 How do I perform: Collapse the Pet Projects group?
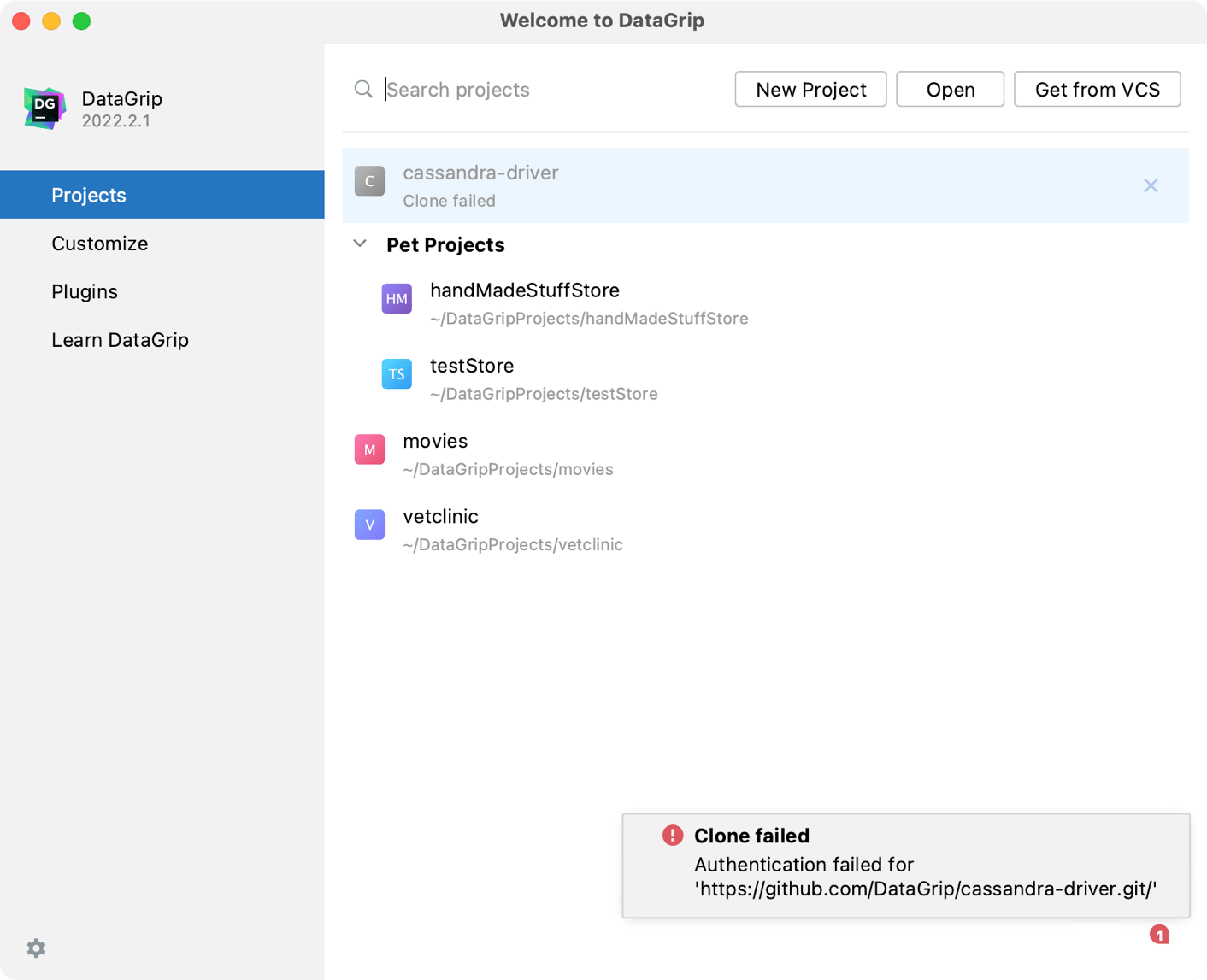(361, 244)
